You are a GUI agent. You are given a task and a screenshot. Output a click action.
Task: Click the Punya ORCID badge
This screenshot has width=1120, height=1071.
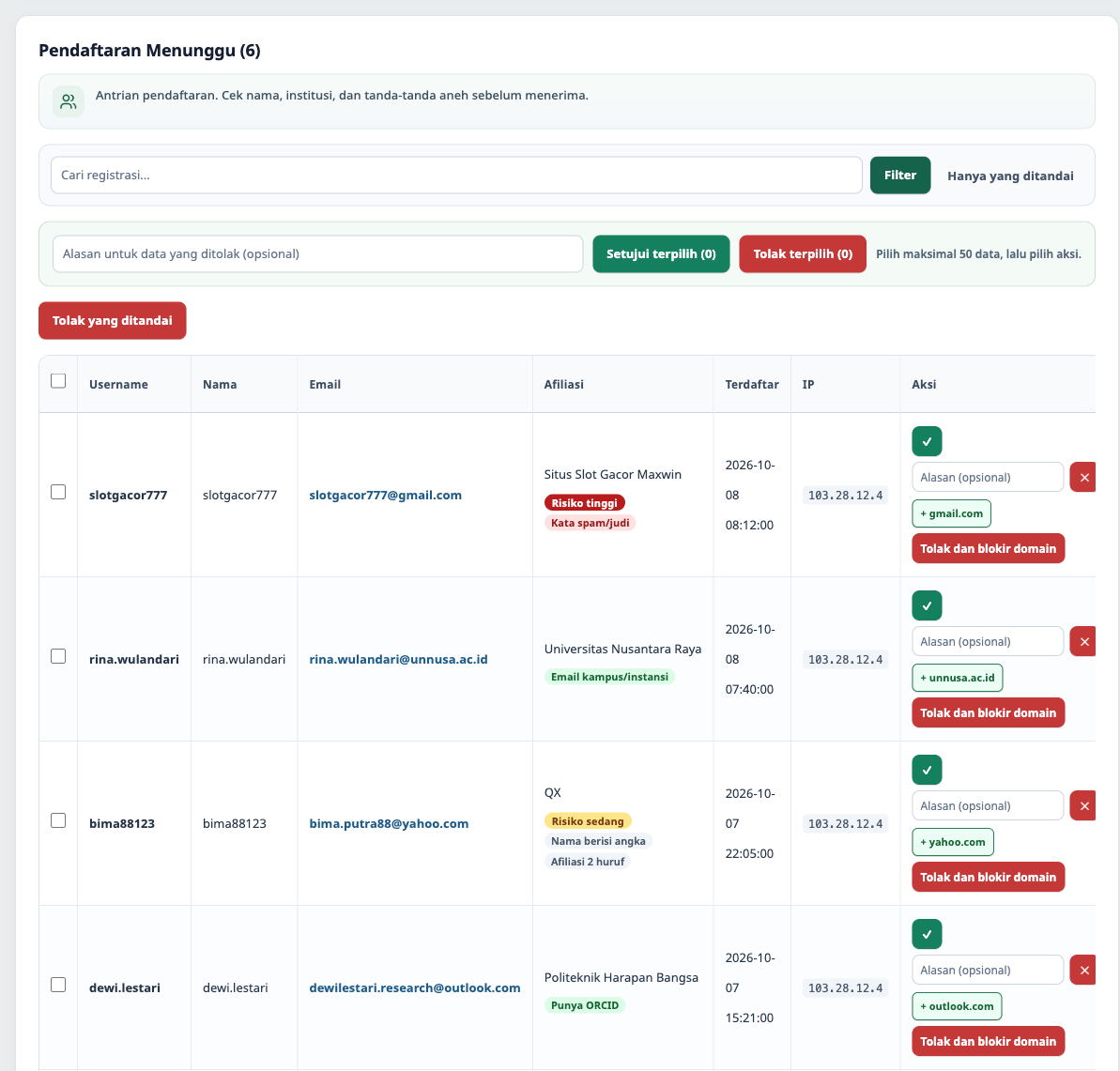[584, 1005]
